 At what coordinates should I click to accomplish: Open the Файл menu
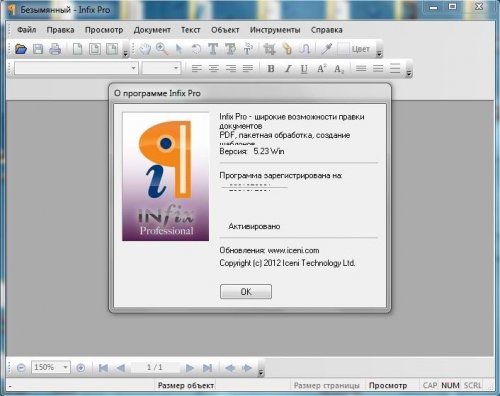[27, 30]
